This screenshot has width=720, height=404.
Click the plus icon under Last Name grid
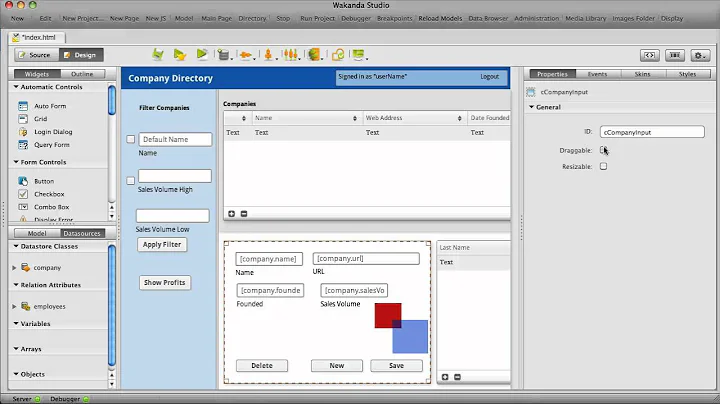pos(445,377)
